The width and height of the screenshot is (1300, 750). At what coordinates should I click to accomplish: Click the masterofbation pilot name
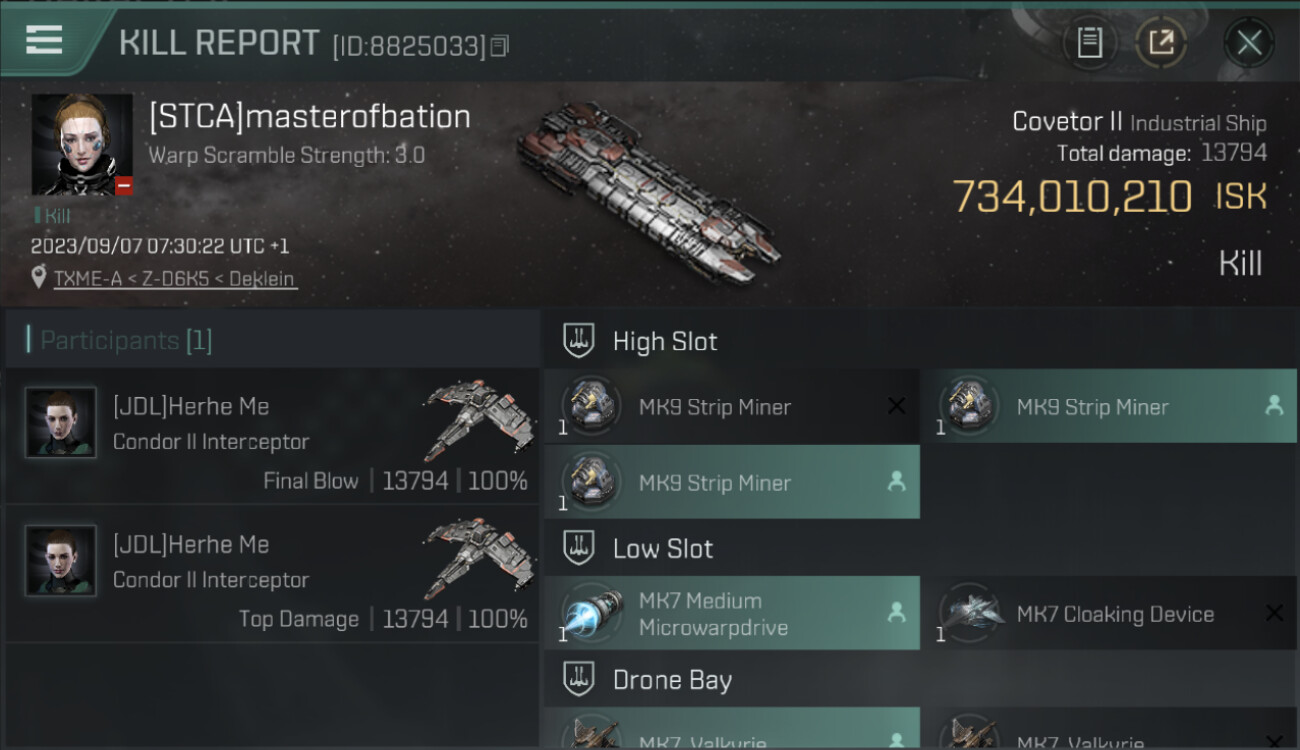click(x=309, y=117)
